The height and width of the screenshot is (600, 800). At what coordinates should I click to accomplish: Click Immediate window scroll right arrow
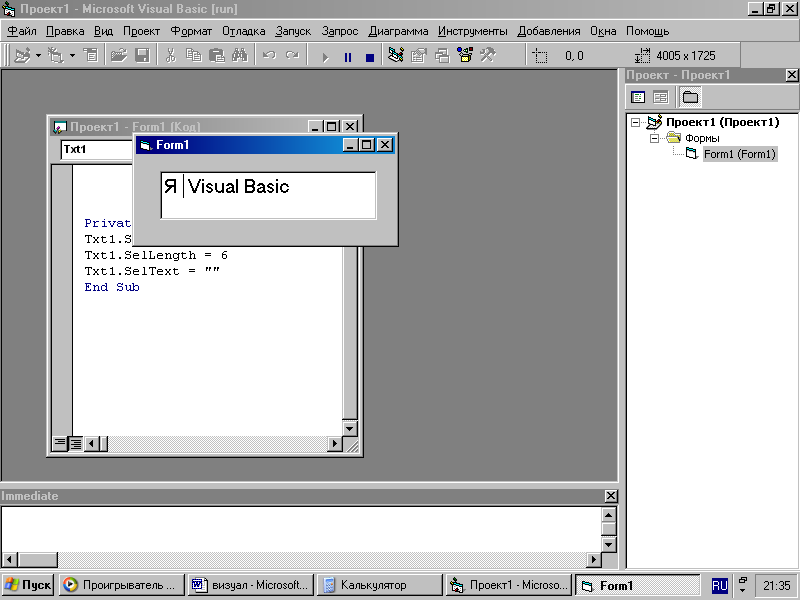point(593,560)
